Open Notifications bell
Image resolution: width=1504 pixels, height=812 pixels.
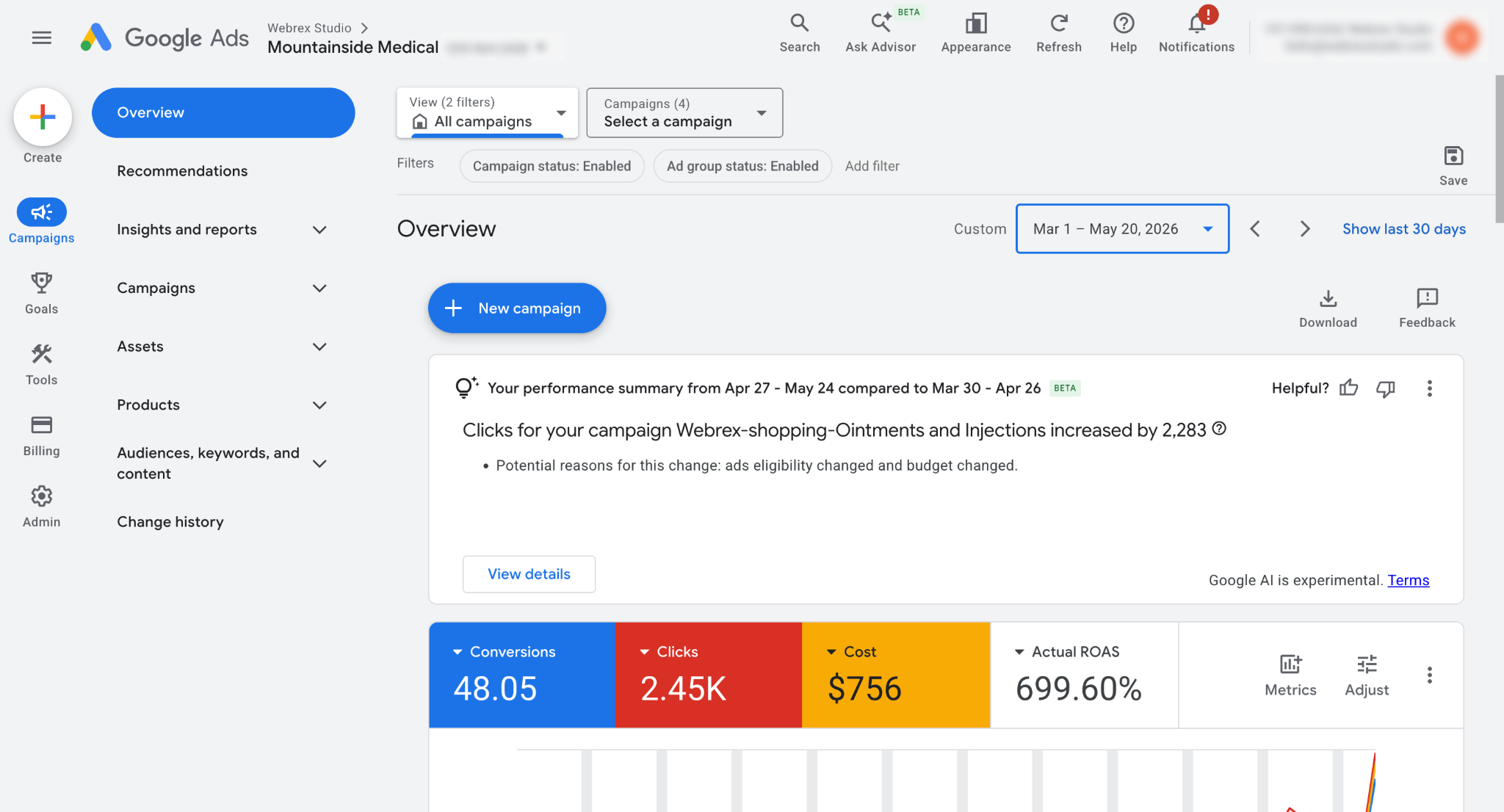pos(1196,34)
